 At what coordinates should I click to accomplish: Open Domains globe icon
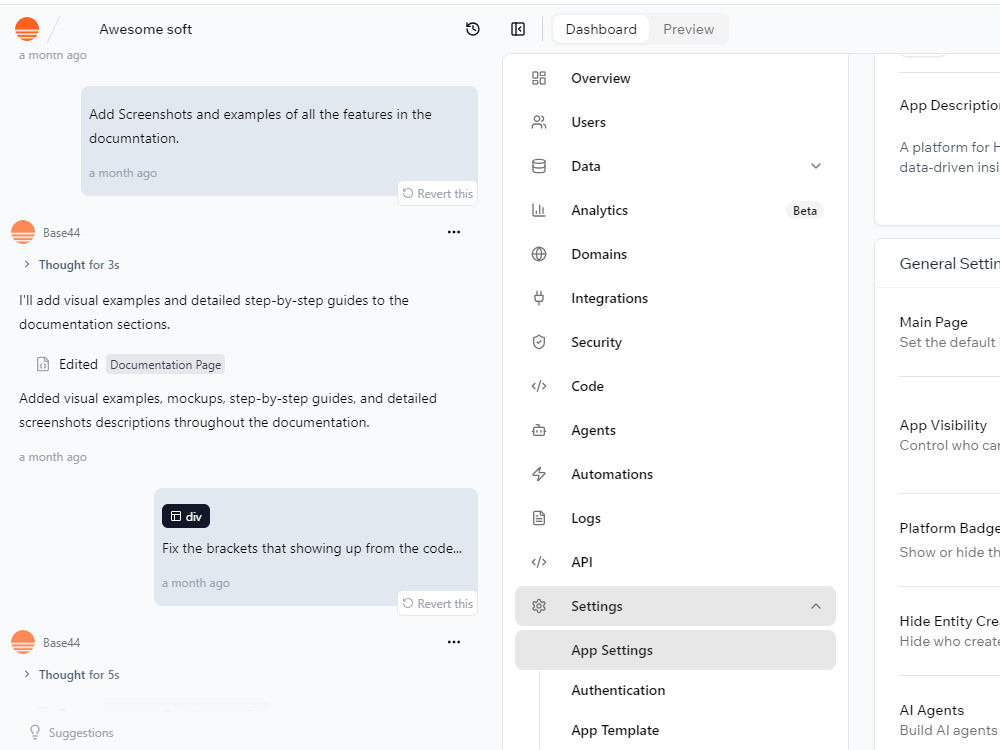click(x=539, y=254)
